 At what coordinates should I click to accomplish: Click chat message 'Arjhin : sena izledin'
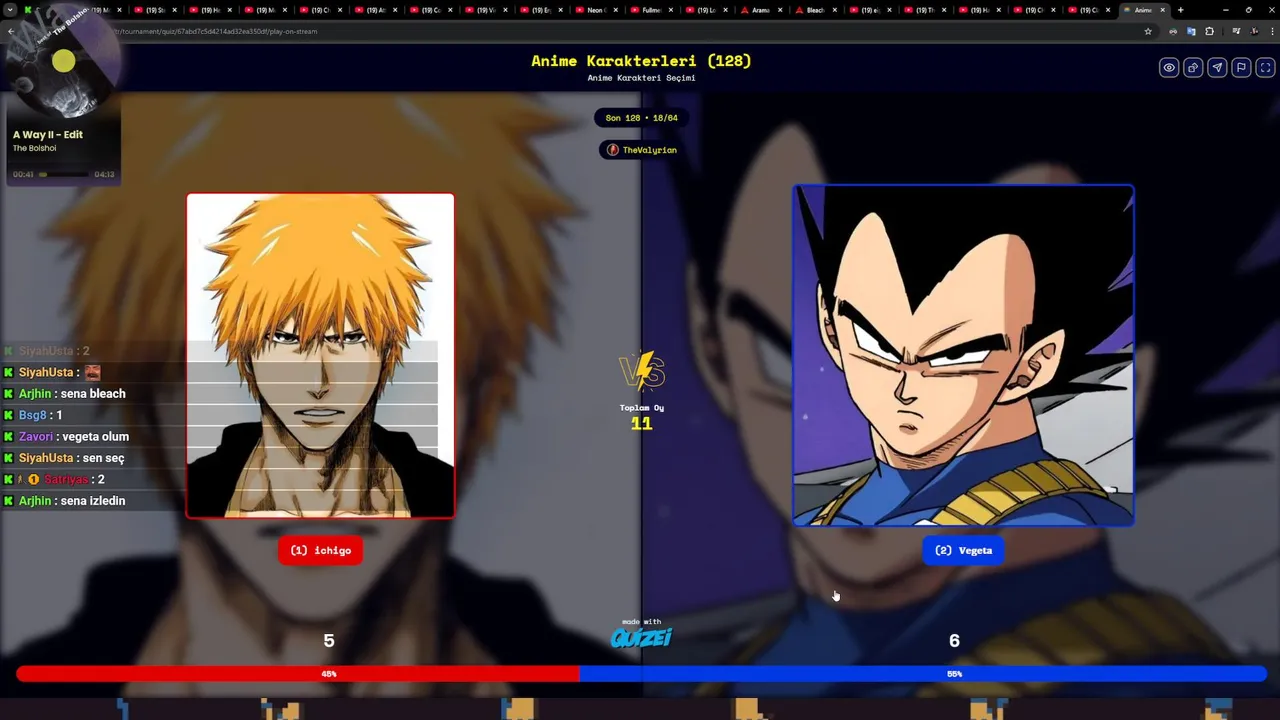tap(65, 501)
